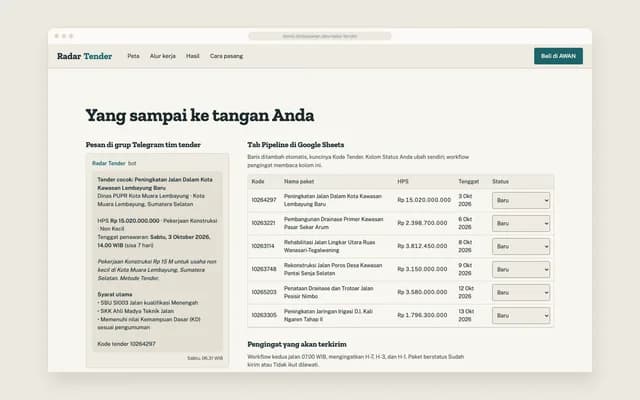Open the Hasil nav item
The height and width of the screenshot is (400, 640).
coord(193,56)
